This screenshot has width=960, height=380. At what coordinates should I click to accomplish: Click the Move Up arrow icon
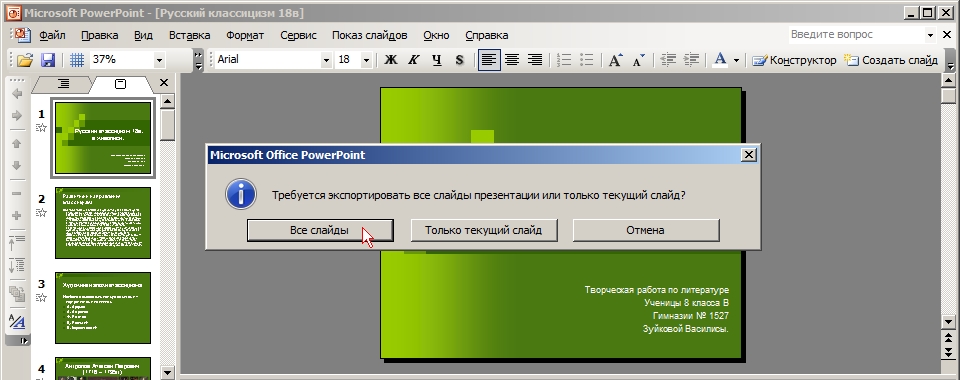[x=17, y=144]
